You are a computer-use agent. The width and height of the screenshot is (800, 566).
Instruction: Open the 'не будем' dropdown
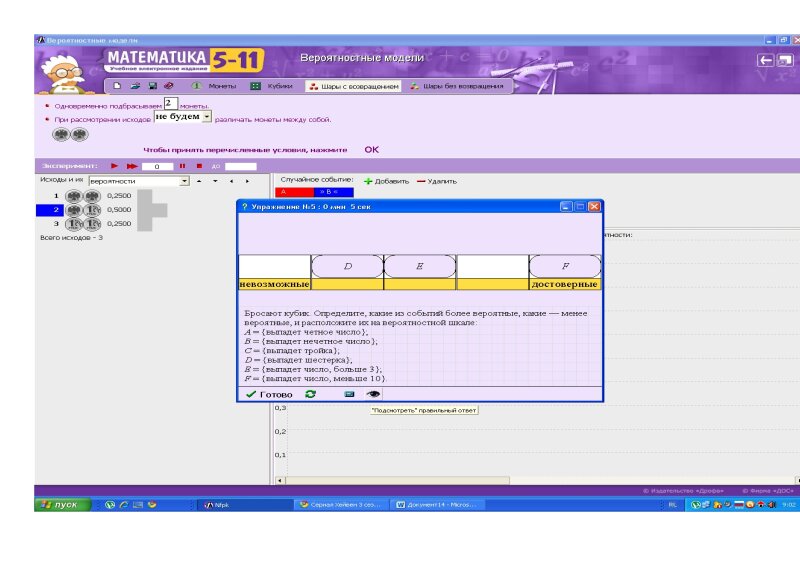pyautogui.click(x=207, y=118)
